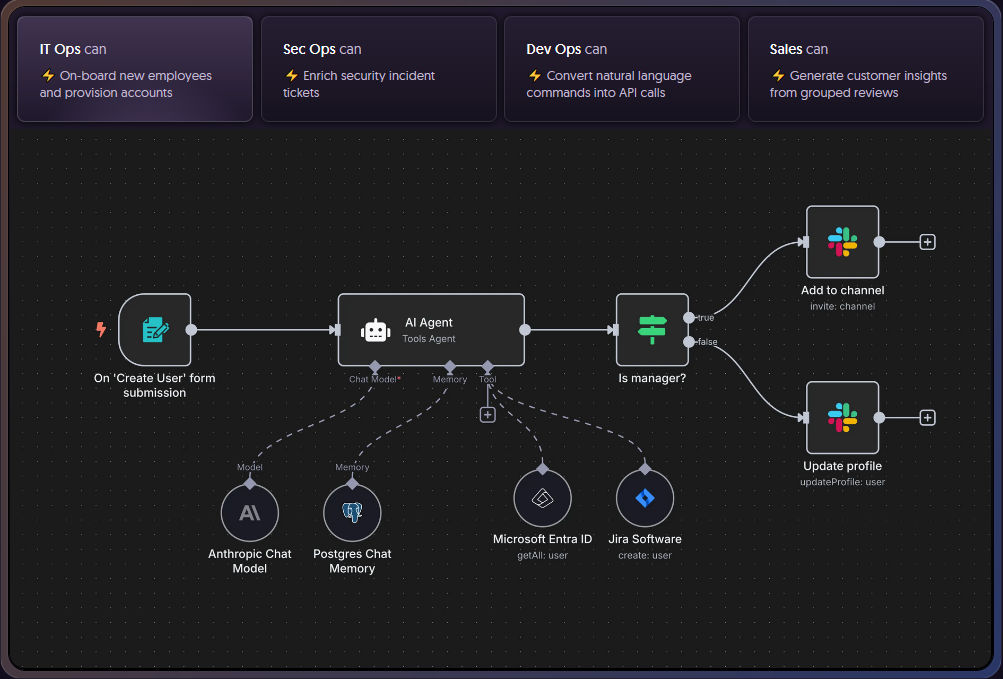The width and height of the screenshot is (1003, 679).
Task: Select the AI Agent robot node
Action: (431, 330)
